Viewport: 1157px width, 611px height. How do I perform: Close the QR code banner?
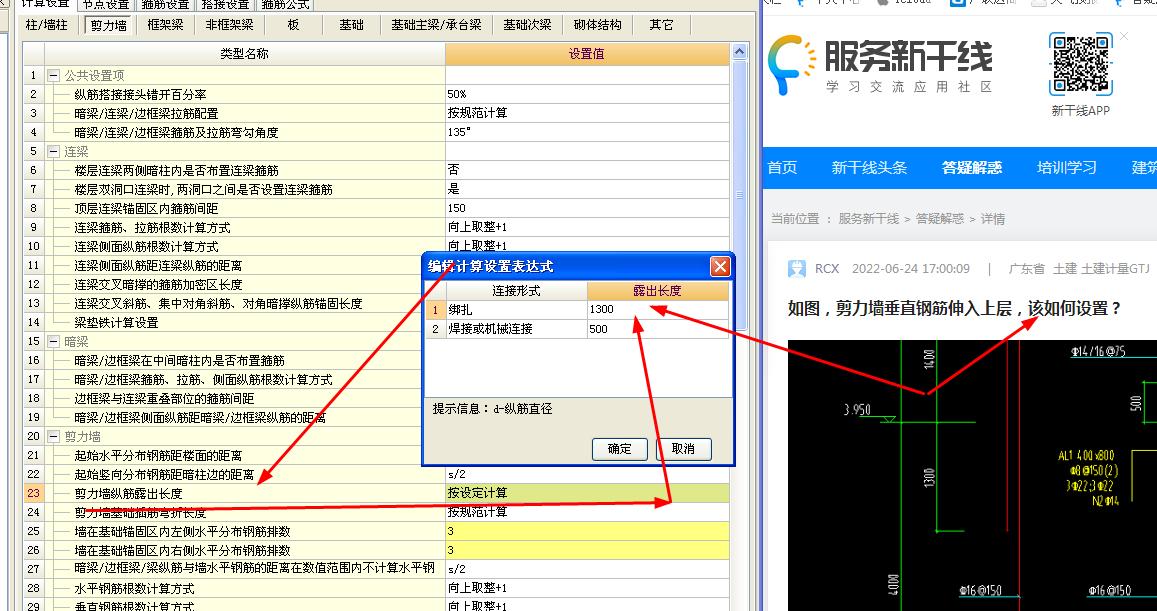[x=1124, y=36]
